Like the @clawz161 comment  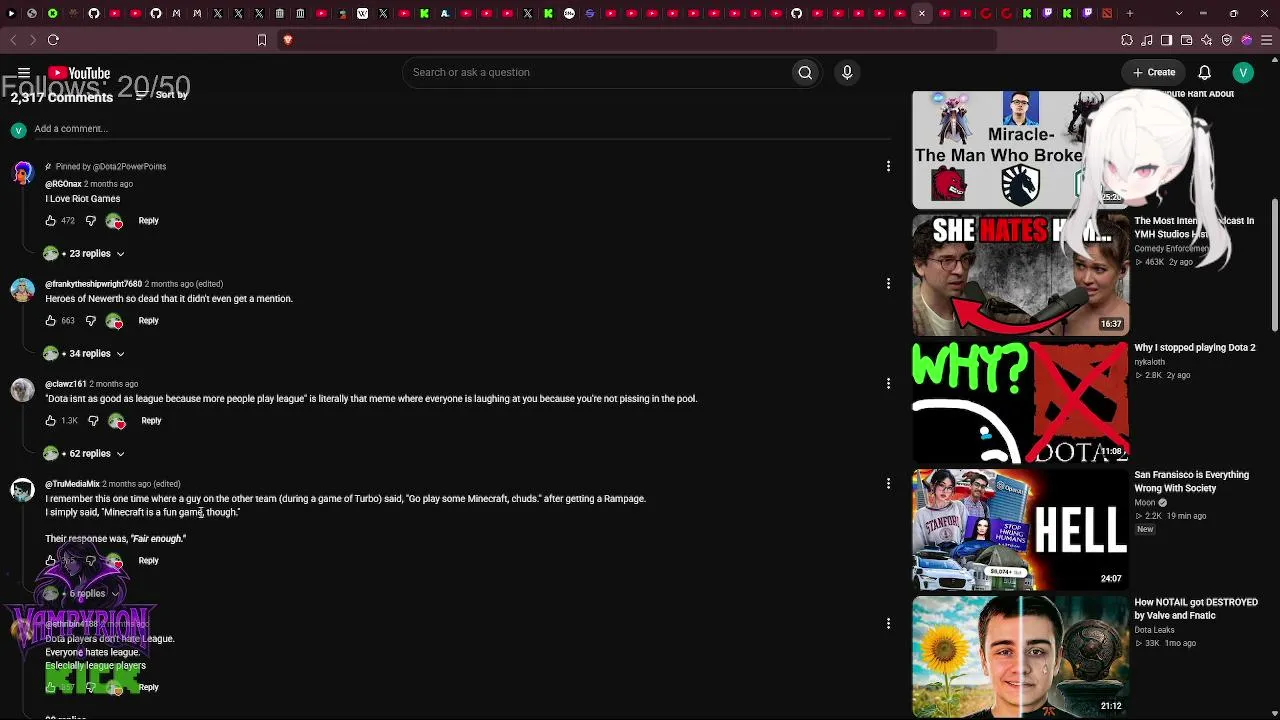coord(50,421)
